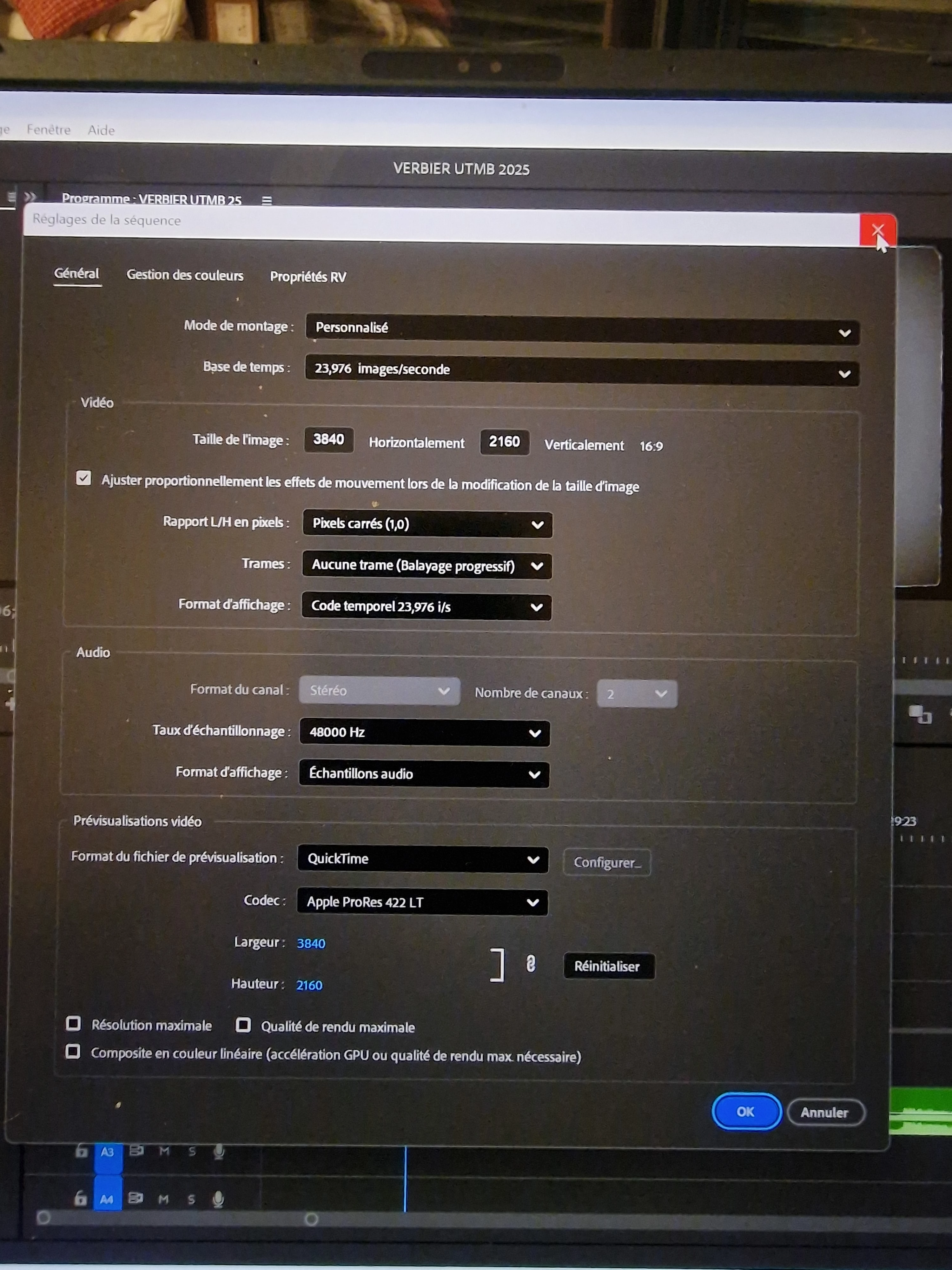The height and width of the screenshot is (1270, 952).
Task: Switch to Gestion des couleurs tab
Action: click(185, 275)
